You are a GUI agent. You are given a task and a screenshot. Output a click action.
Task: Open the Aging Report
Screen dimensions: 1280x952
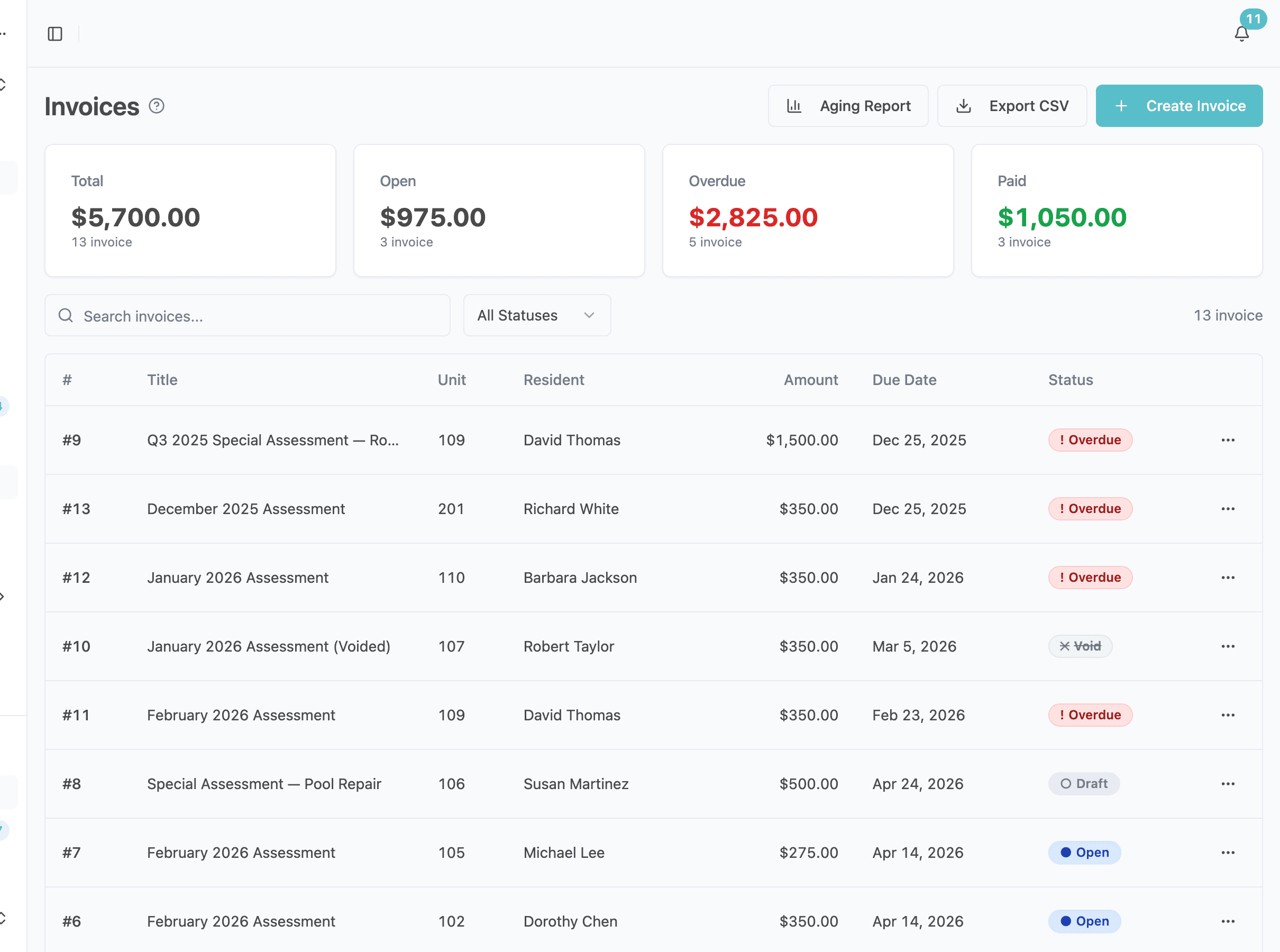pyautogui.click(x=847, y=105)
